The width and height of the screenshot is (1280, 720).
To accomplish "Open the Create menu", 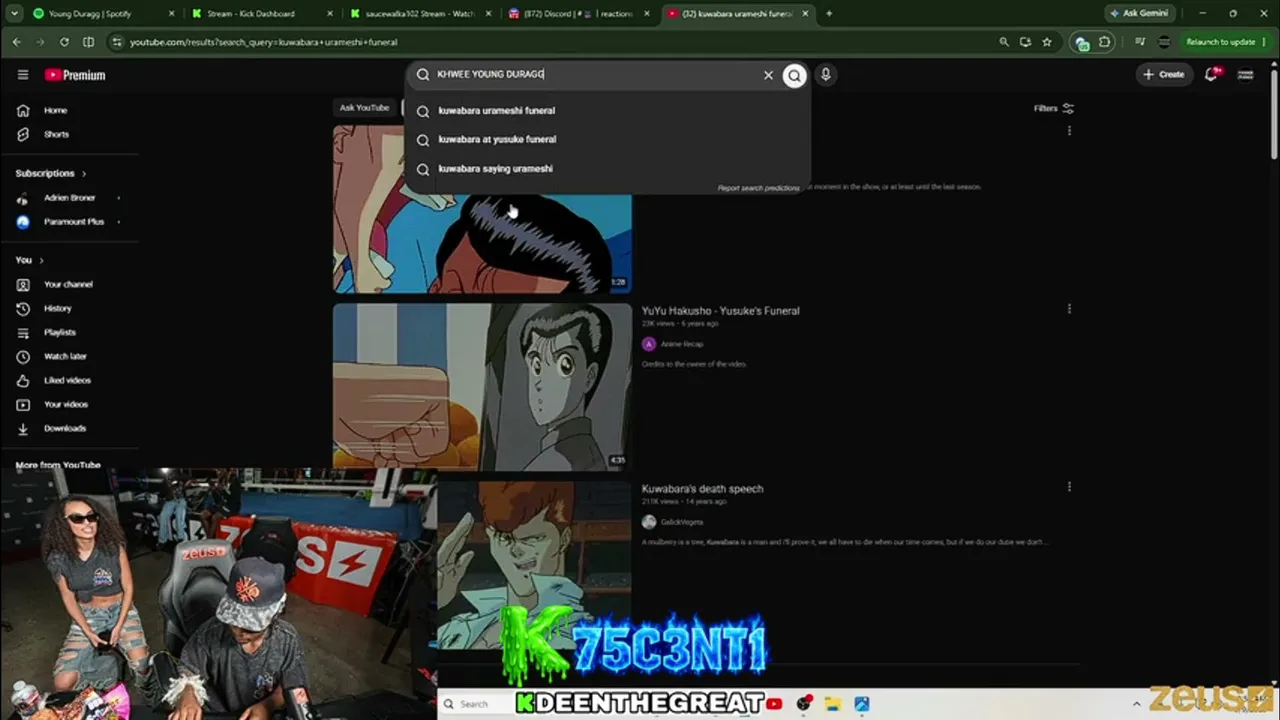I will (1164, 74).
